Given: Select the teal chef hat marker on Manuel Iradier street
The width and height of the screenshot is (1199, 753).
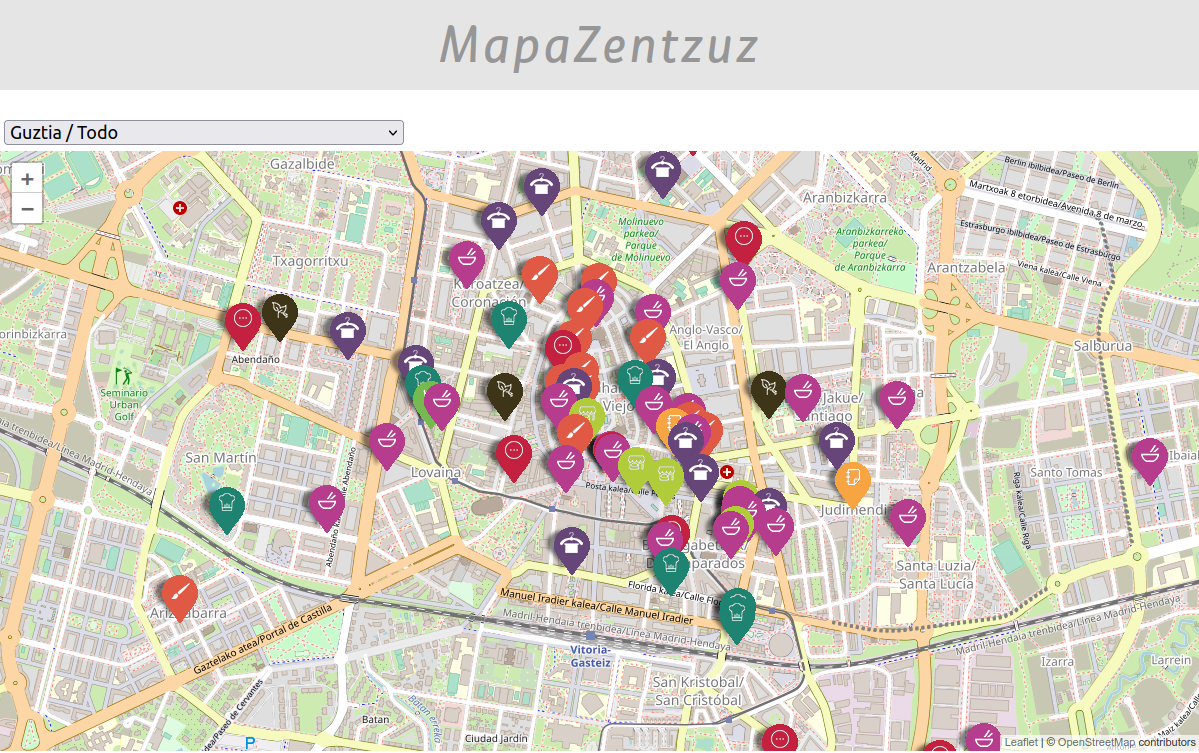Looking at the screenshot, I should (737, 610).
